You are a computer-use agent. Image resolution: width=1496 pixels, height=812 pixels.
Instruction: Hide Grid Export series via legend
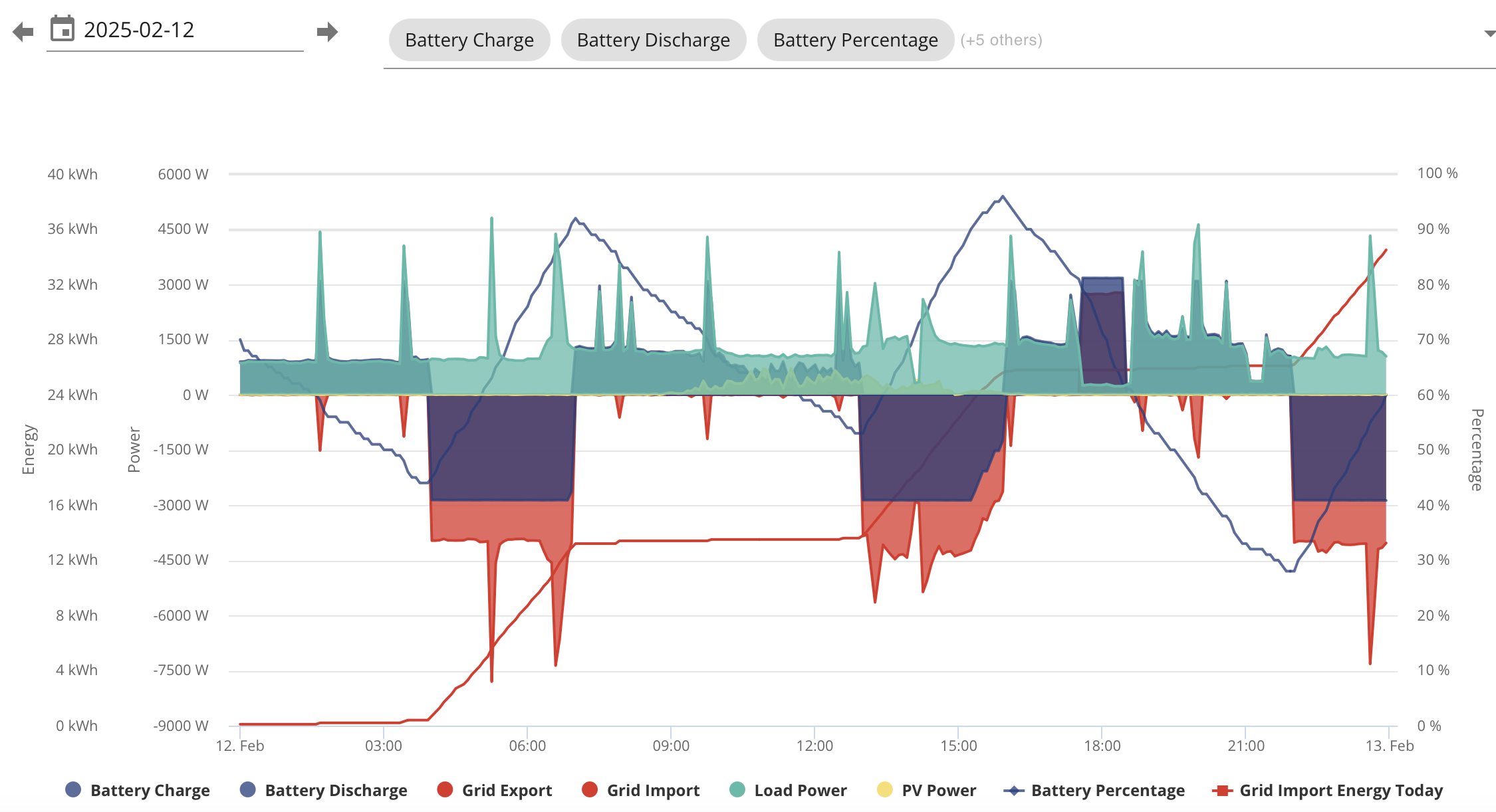pyautogui.click(x=495, y=790)
